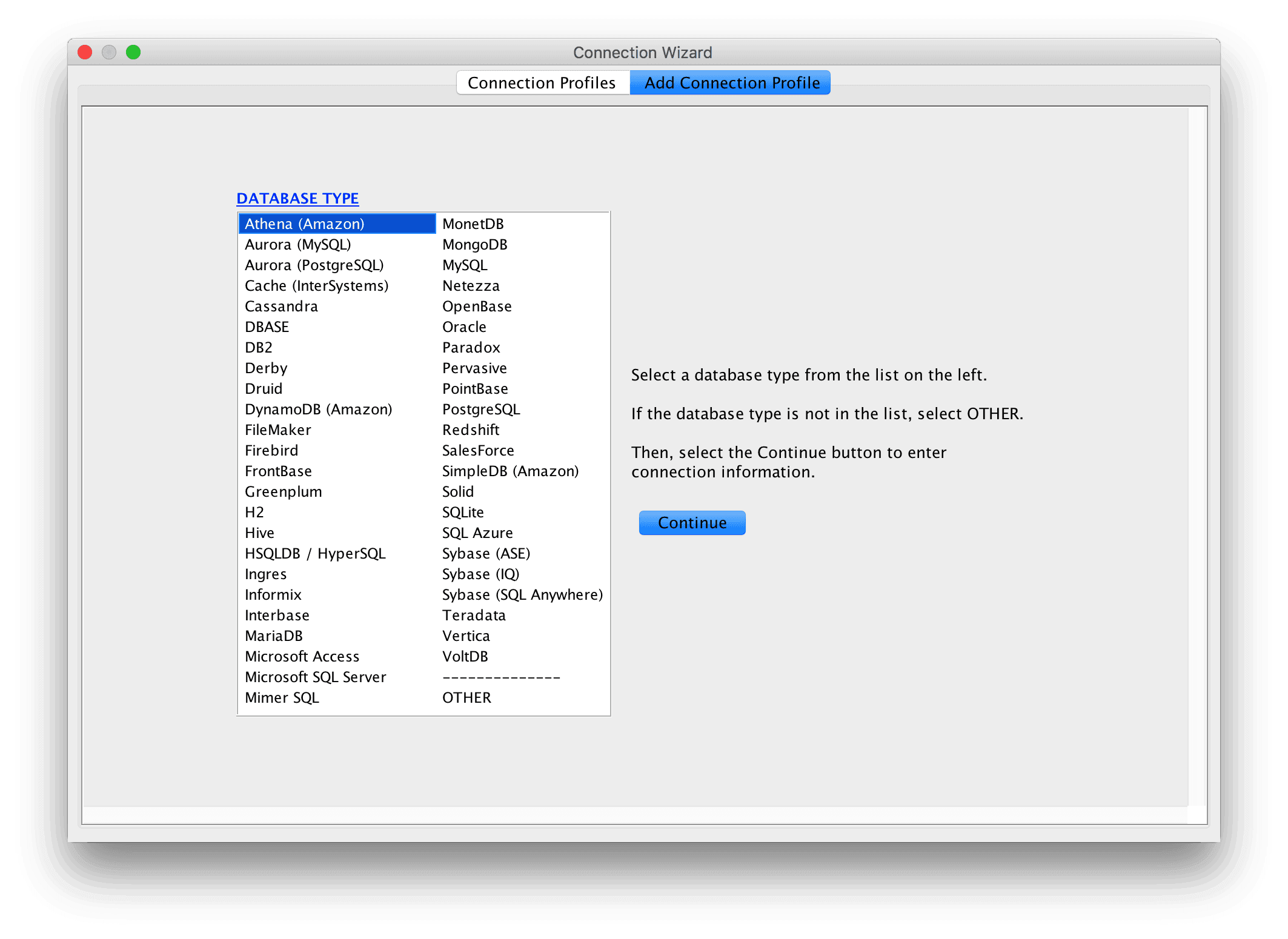Switch to the Connection Profiles tab
Viewport: 1288px width, 939px height.
542,82
